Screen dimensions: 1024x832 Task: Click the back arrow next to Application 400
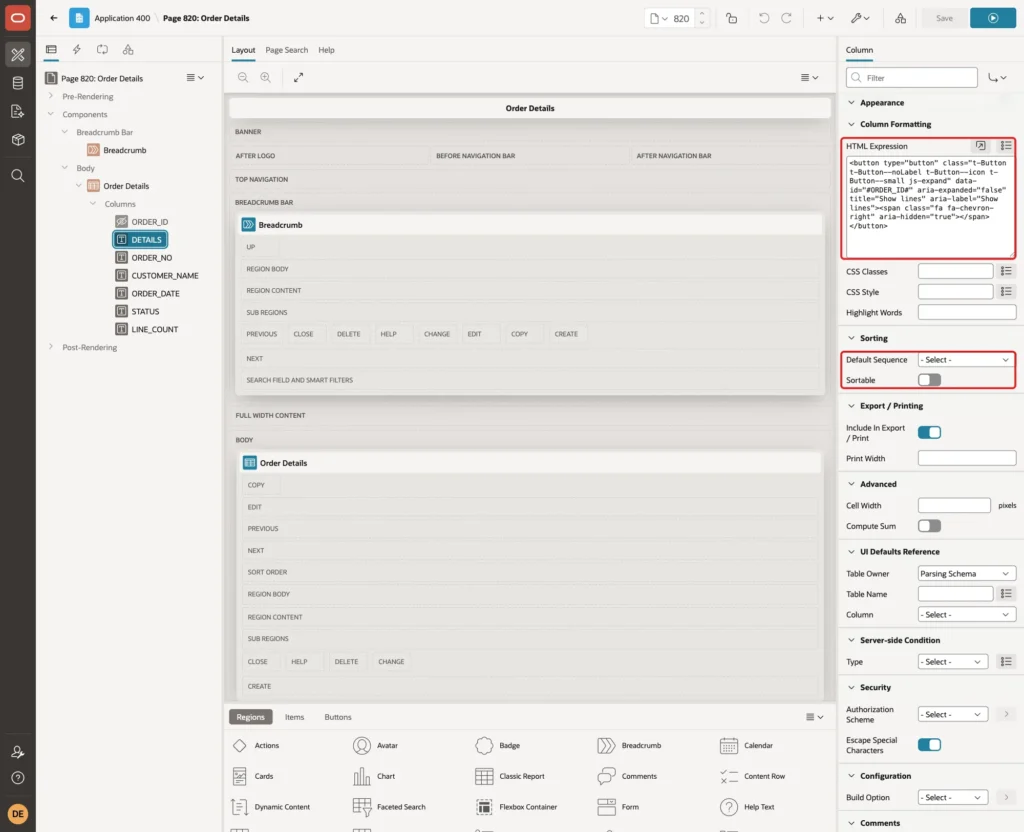click(54, 18)
